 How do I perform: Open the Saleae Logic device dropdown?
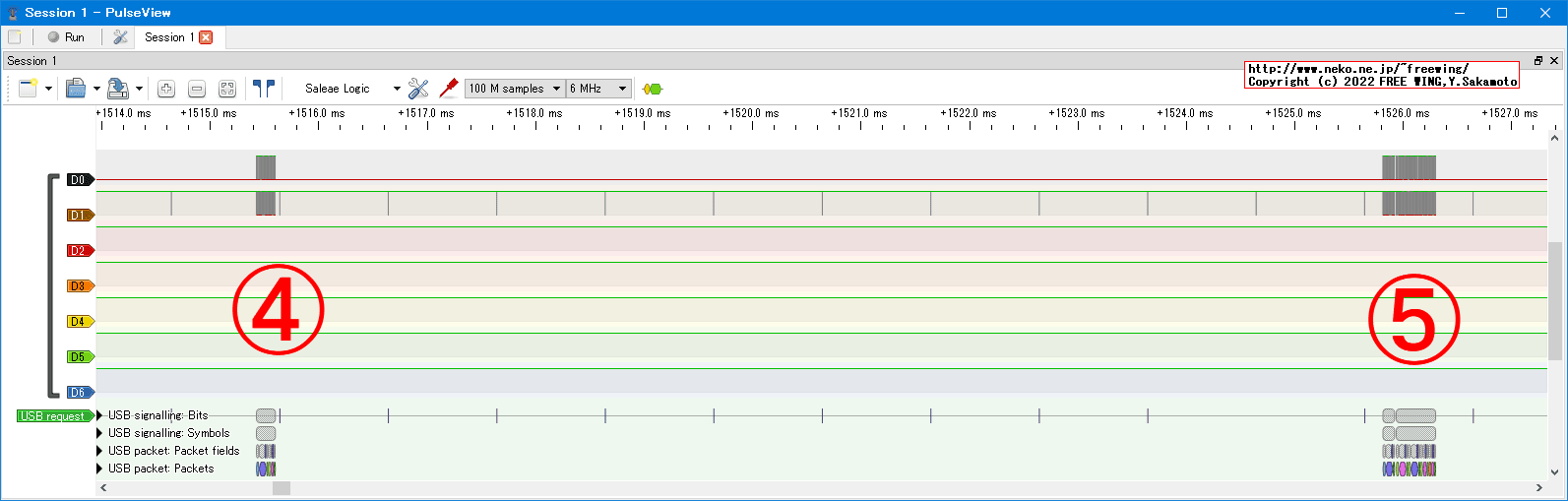click(x=351, y=89)
